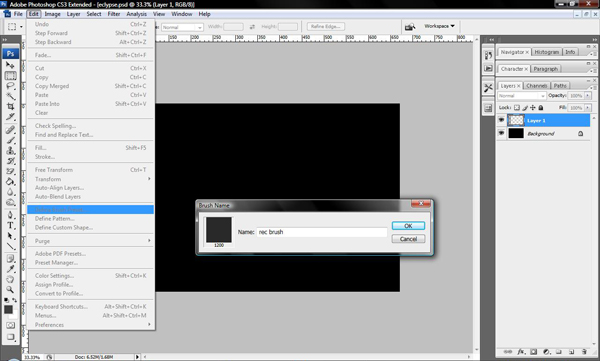Open the Tool Presets dock icon
The height and width of the screenshot is (361, 600).
488,88
